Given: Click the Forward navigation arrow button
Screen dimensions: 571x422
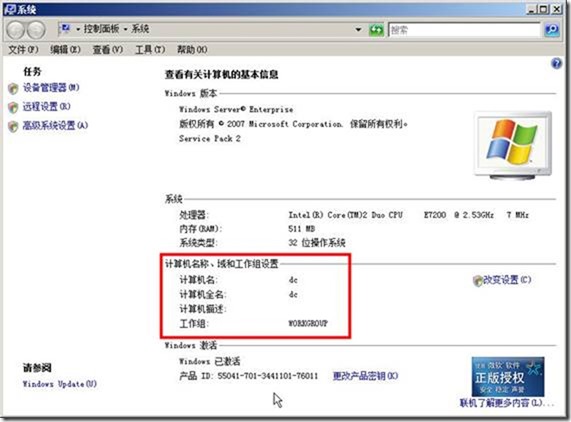Looking at the screenshot, I should 36,30.
